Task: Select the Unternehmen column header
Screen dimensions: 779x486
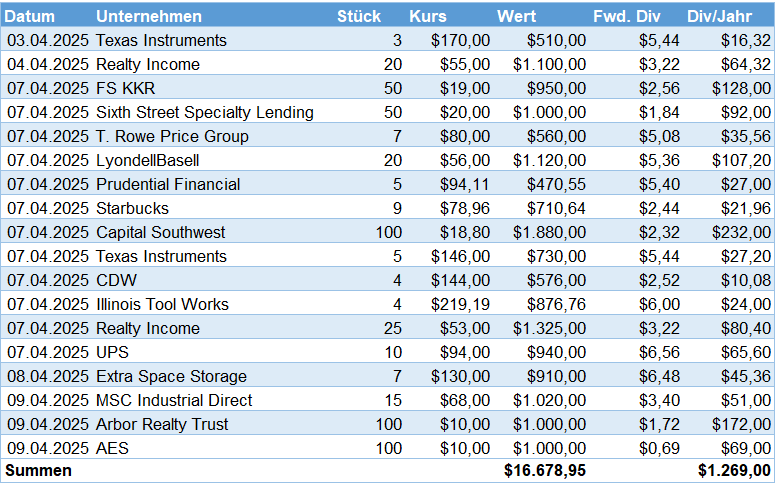Action: click(149, 16)
